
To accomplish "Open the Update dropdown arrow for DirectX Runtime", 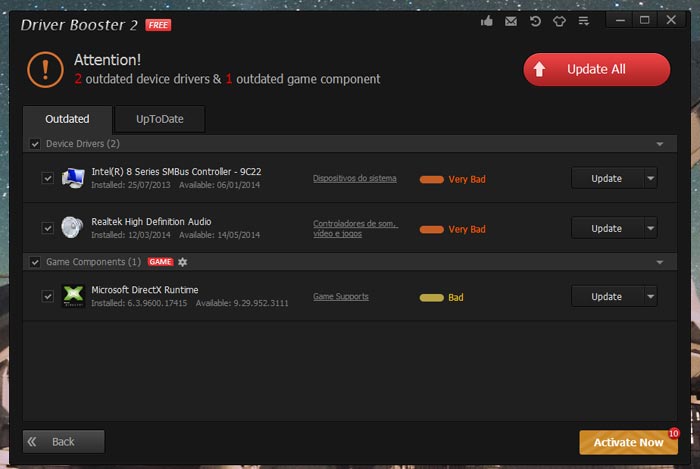I will [x=651, y=296].
